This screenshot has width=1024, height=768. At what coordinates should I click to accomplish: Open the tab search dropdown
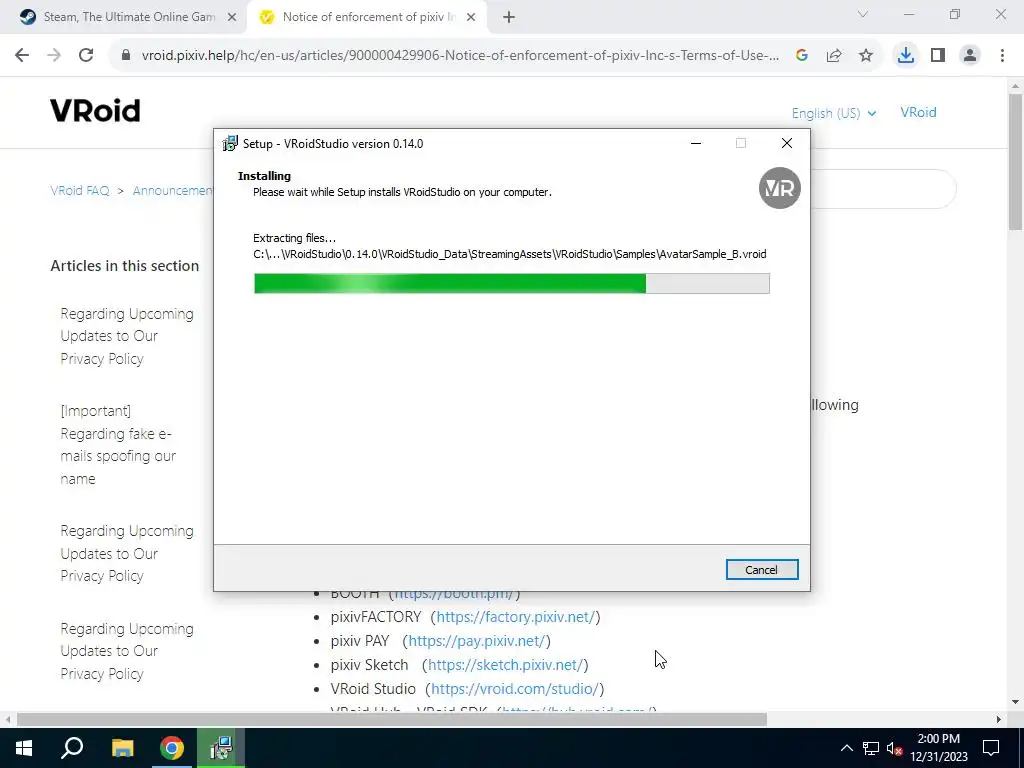(863, 14)
